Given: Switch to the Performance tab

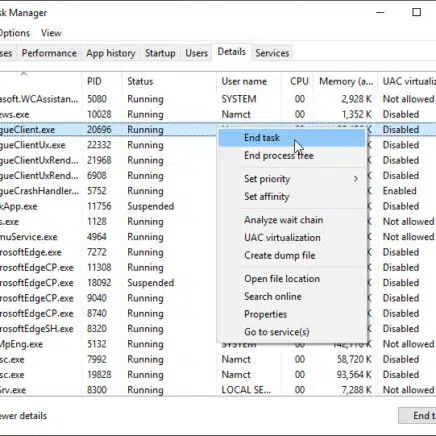Looking at the screenshot, I should click(49, 53).
